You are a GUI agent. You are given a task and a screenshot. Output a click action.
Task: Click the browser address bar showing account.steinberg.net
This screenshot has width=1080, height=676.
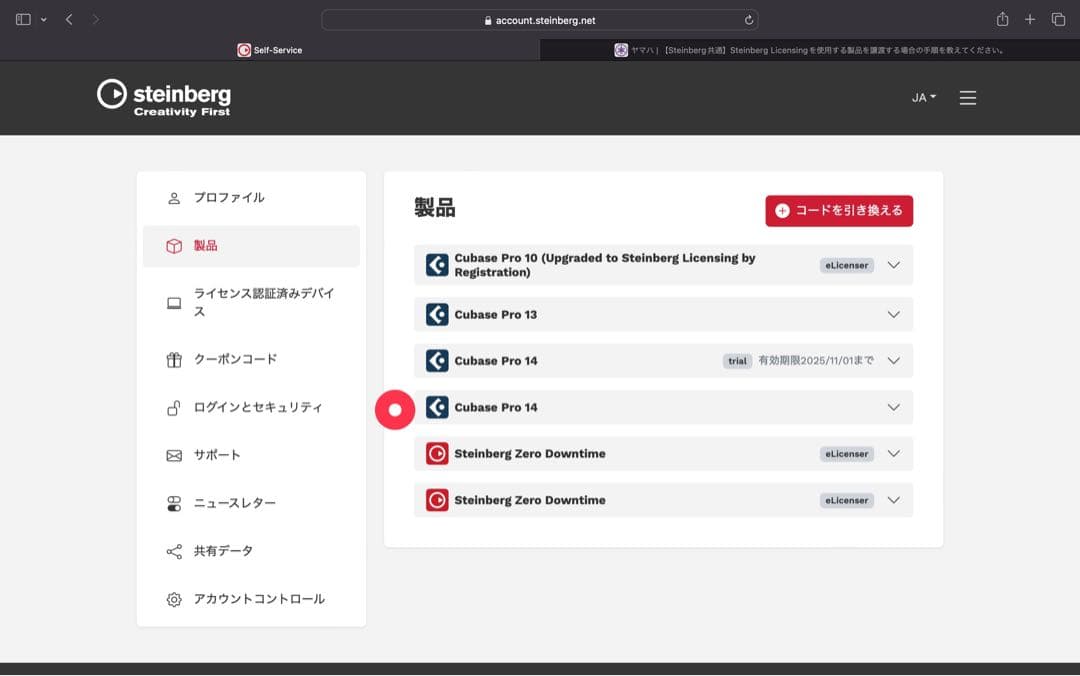540,18
